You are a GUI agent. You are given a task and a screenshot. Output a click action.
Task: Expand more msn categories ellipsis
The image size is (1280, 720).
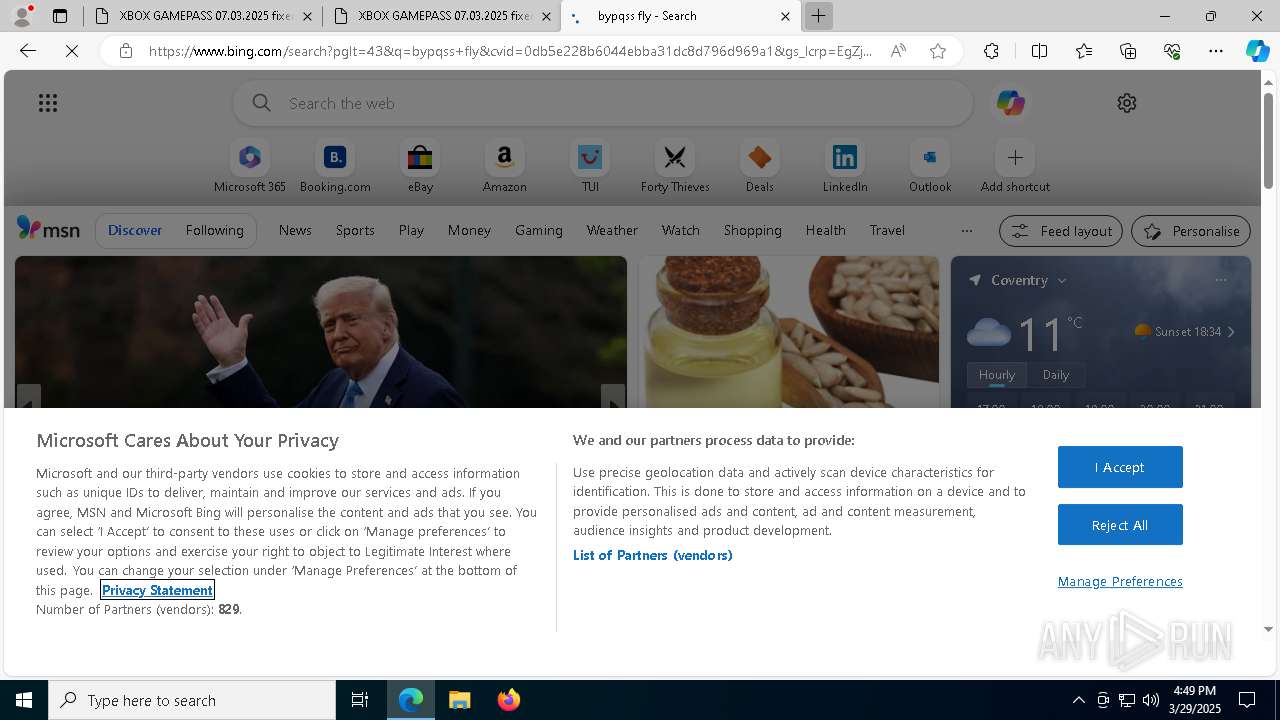966,230
